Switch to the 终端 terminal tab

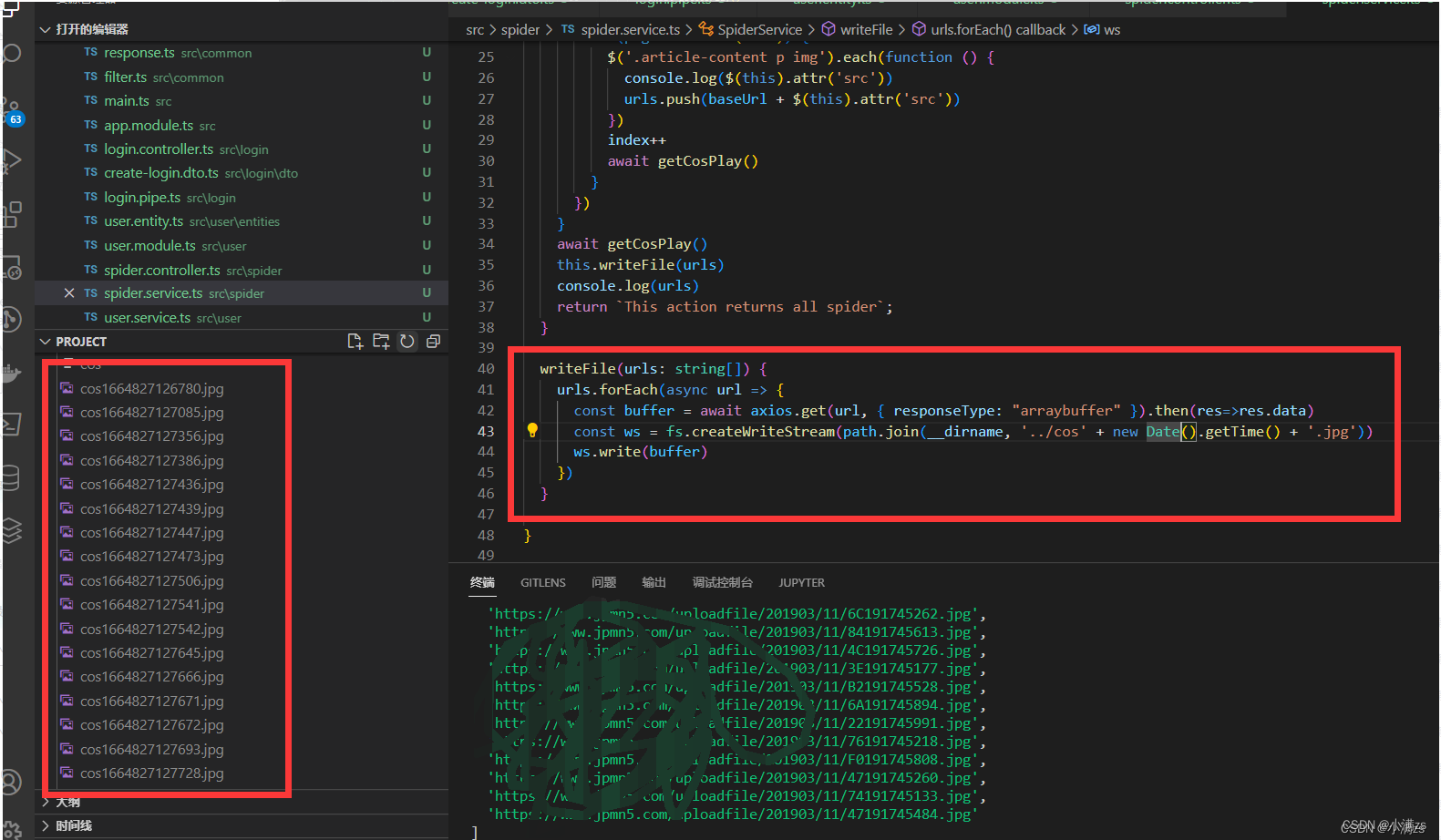[482, 582]
